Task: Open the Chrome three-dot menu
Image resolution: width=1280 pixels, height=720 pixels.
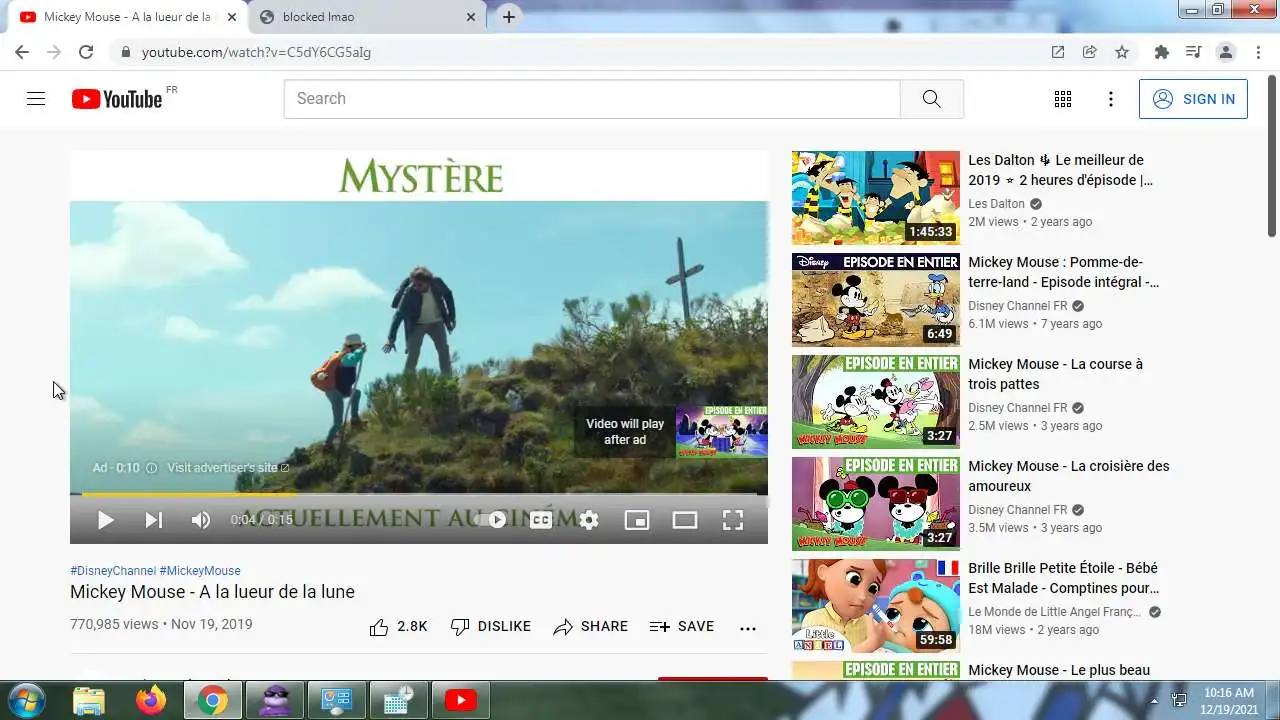Action: tap(1257, 52)
